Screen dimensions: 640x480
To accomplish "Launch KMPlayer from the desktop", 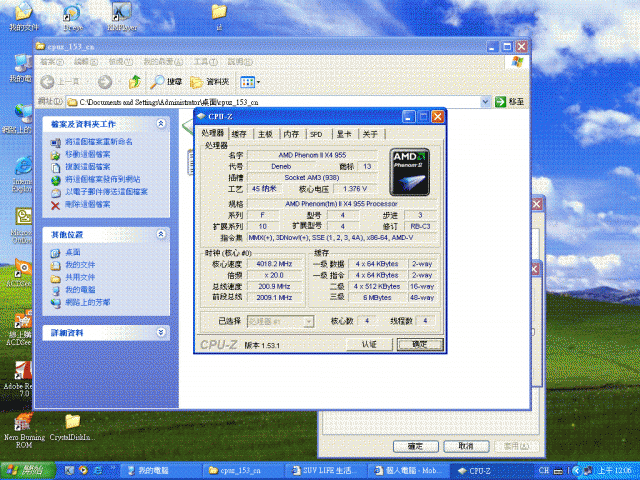I will [x=122, y=16].
